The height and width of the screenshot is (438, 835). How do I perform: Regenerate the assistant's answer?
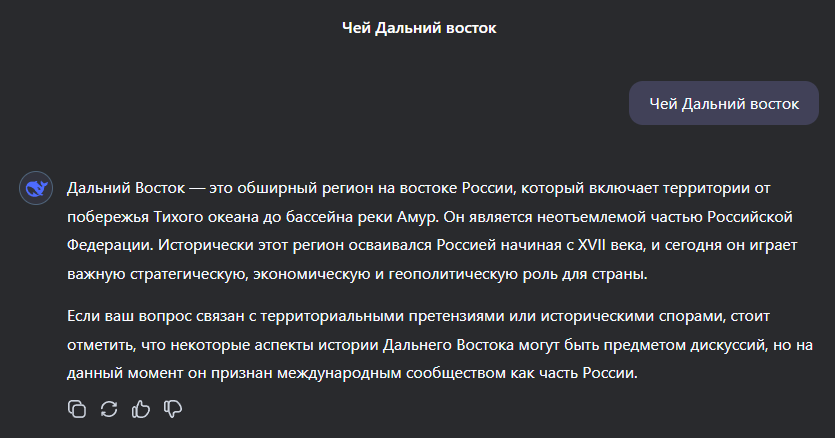109,408
